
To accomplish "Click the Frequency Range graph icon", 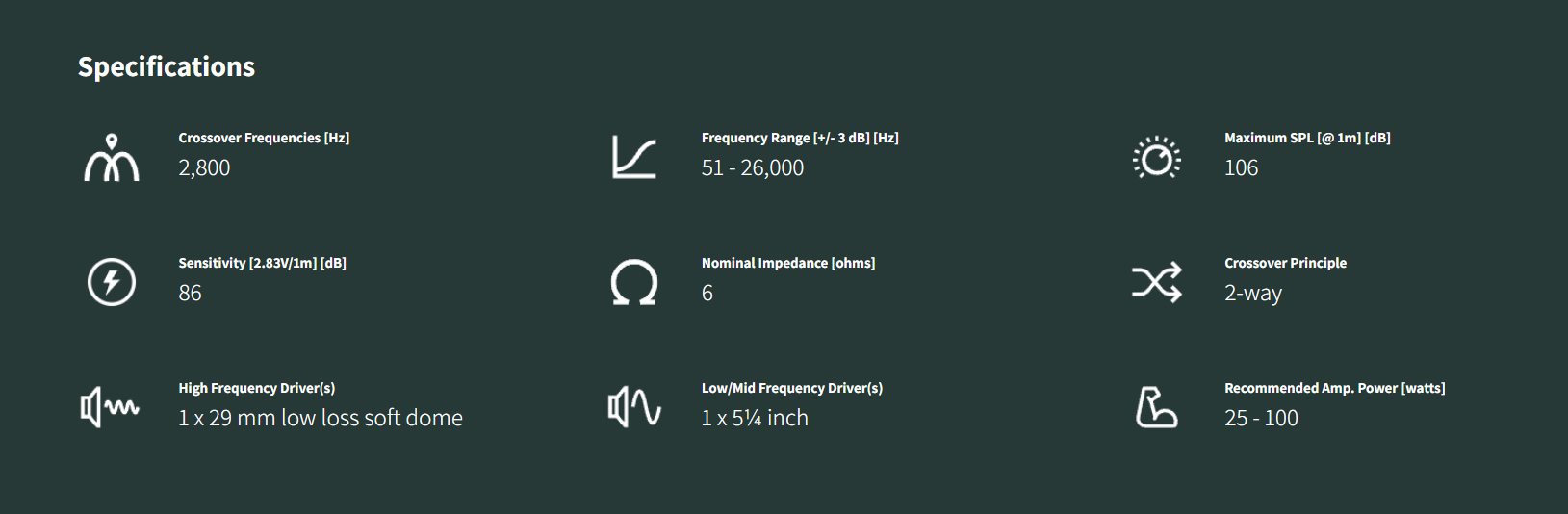I will click(x=634, y=158).
